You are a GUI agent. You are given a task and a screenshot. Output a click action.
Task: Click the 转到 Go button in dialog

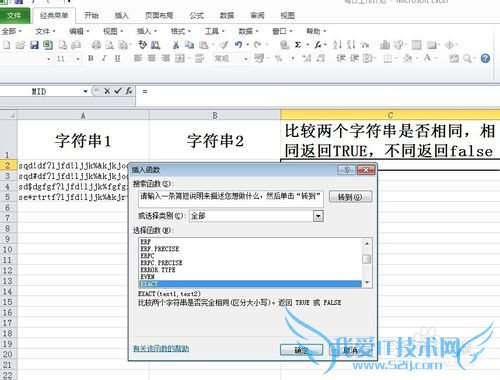[350, 197]
